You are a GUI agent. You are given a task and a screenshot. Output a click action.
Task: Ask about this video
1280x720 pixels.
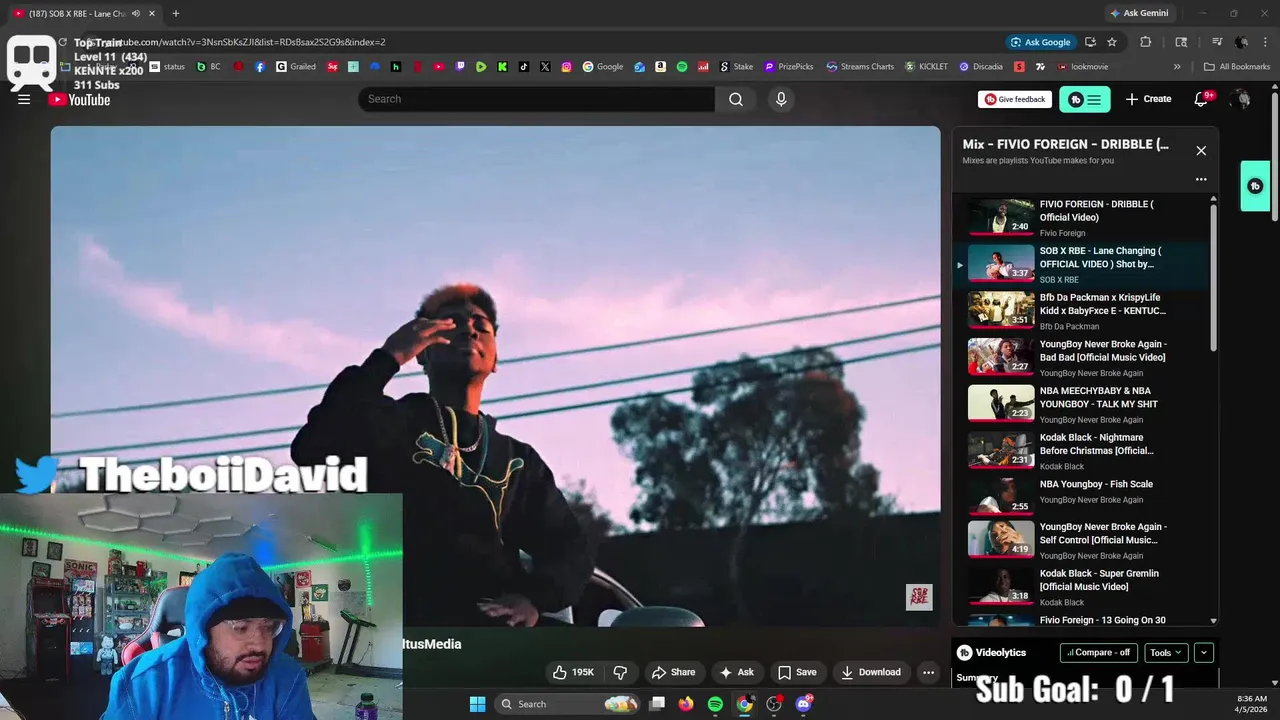[x=737, y=672]
